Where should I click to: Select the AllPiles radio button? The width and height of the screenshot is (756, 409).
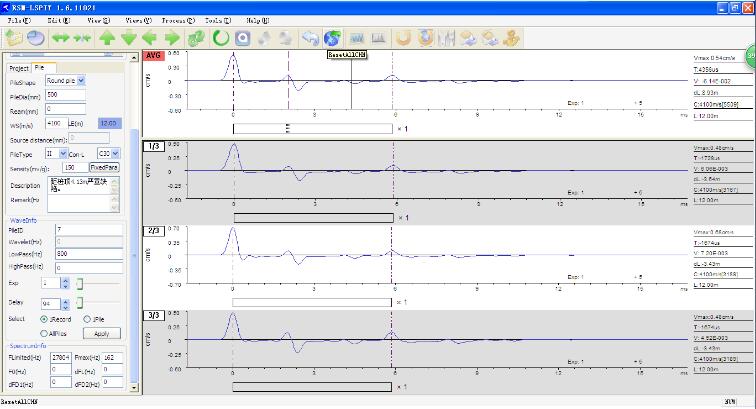point(44,334)
